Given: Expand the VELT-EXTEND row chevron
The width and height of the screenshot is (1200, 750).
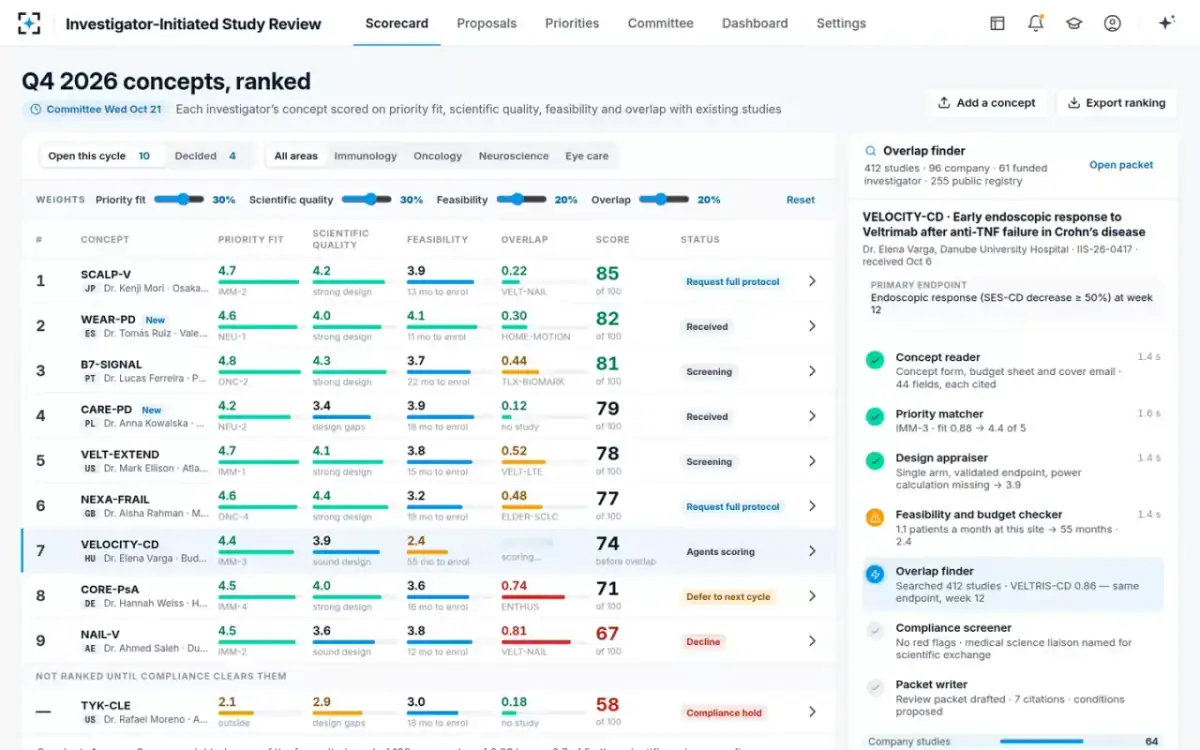Looking at the screenshot, I should (x=812, y=461).
